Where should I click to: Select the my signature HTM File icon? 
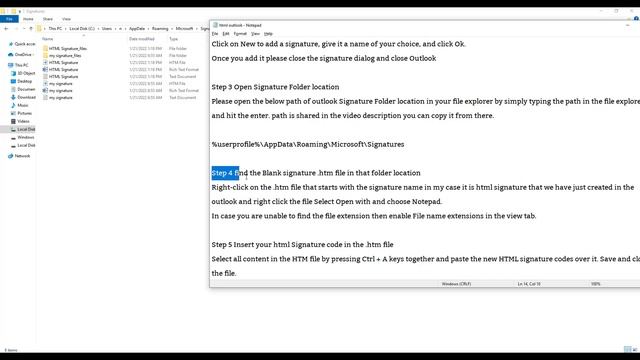coord(45,83)
